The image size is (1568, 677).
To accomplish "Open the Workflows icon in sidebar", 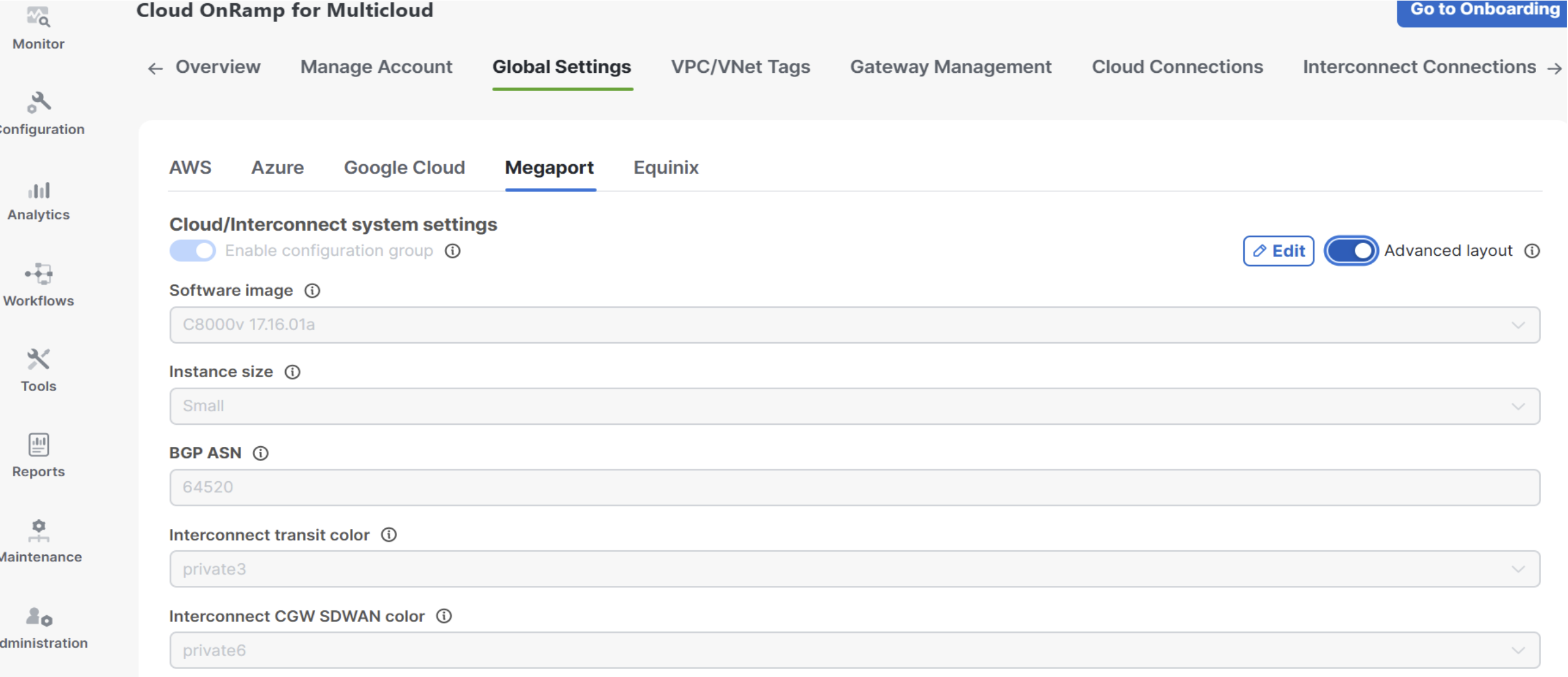I will (x=39, y=274).
